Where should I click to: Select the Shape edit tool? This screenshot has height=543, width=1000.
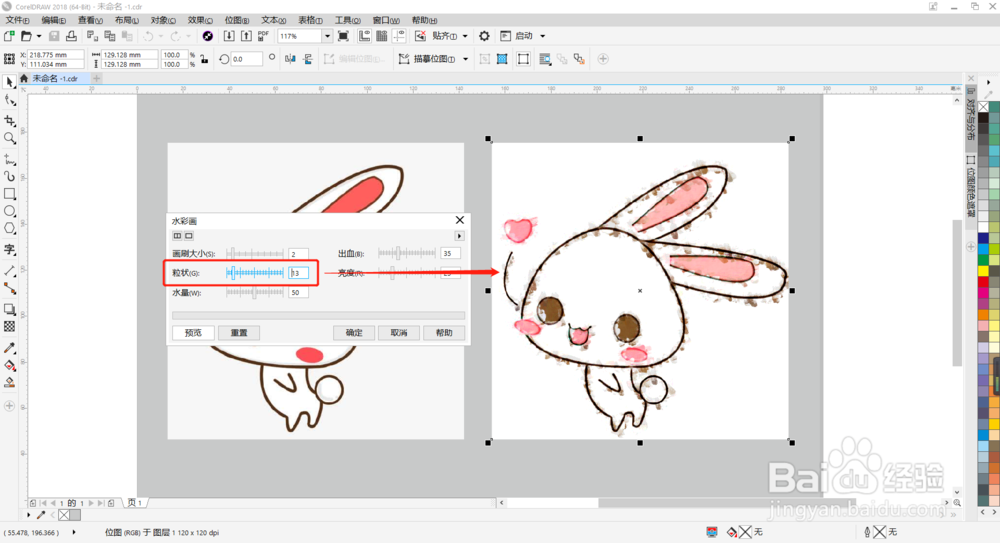10,101
